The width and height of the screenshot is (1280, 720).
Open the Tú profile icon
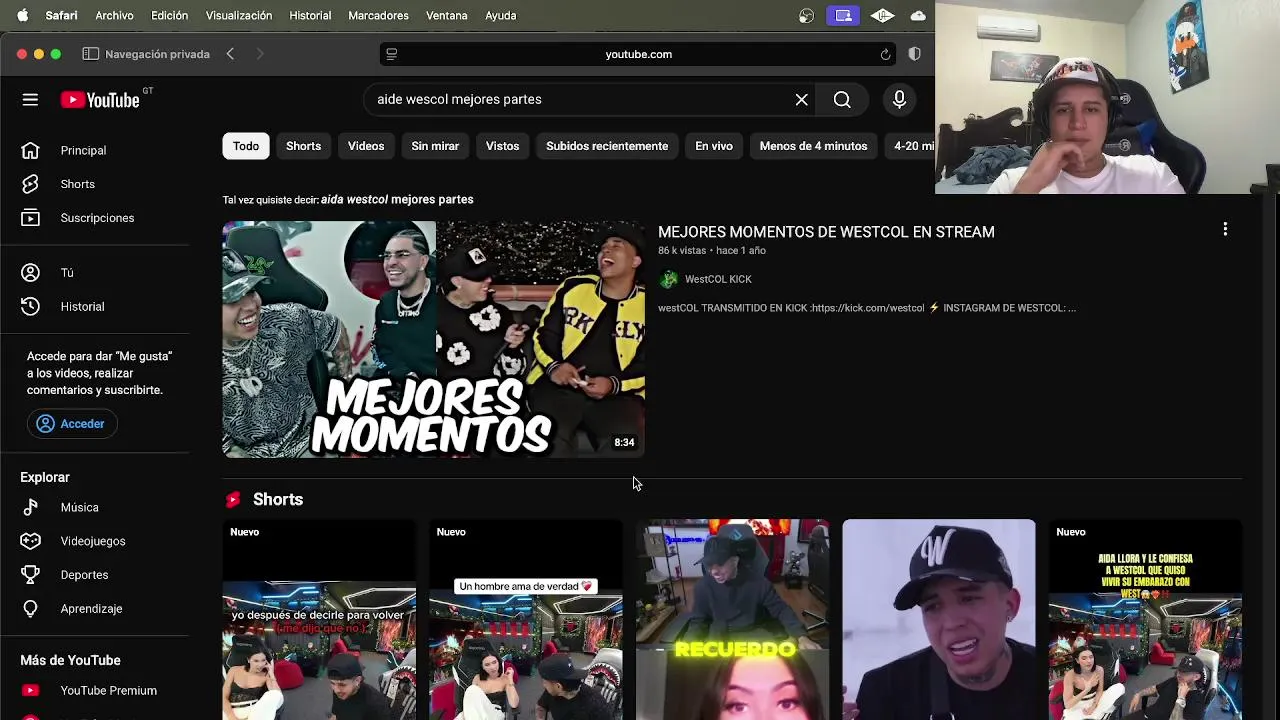(30, 272)
